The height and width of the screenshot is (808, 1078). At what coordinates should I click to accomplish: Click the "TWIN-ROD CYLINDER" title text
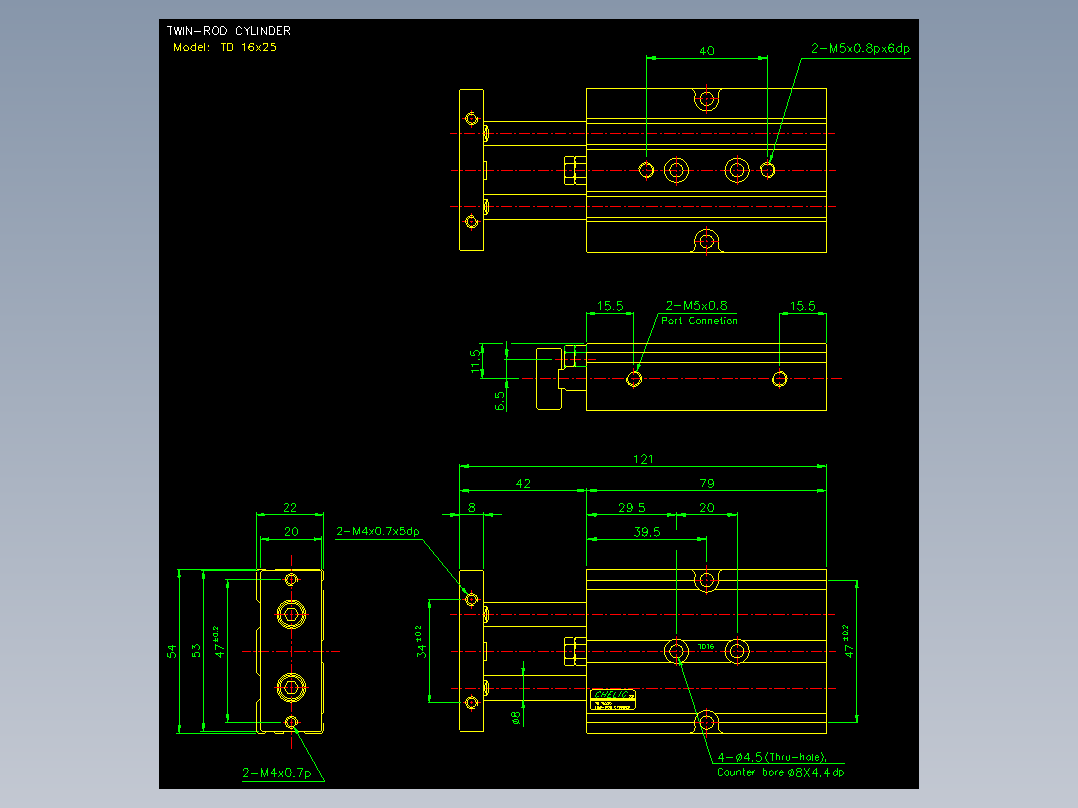pyautogui.click(x=229, y=31)
